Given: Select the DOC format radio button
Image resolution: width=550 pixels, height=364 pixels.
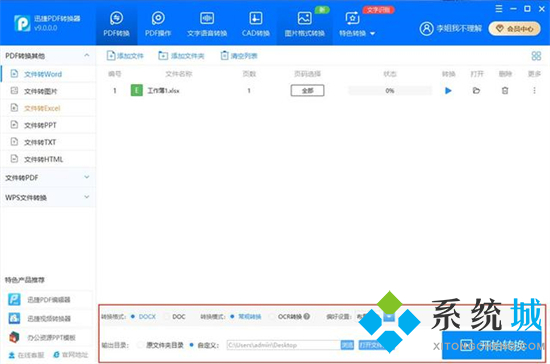Looking at the screenshot, I should (167, 317).
